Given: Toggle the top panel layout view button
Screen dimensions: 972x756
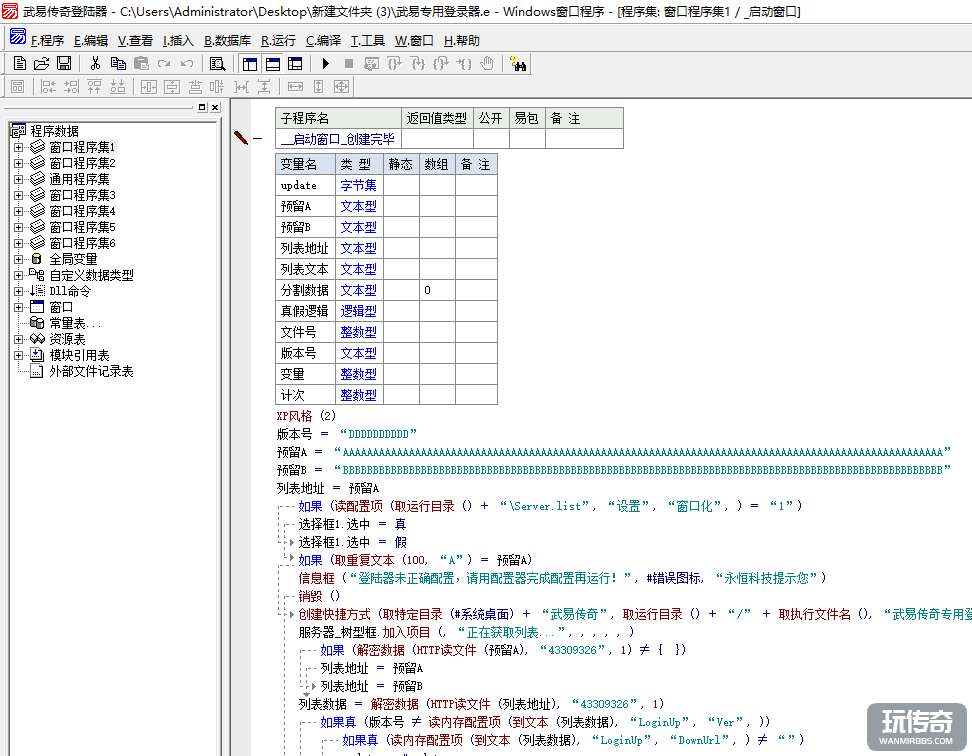Looking at the screenshot, I should (x=273, y=64).
